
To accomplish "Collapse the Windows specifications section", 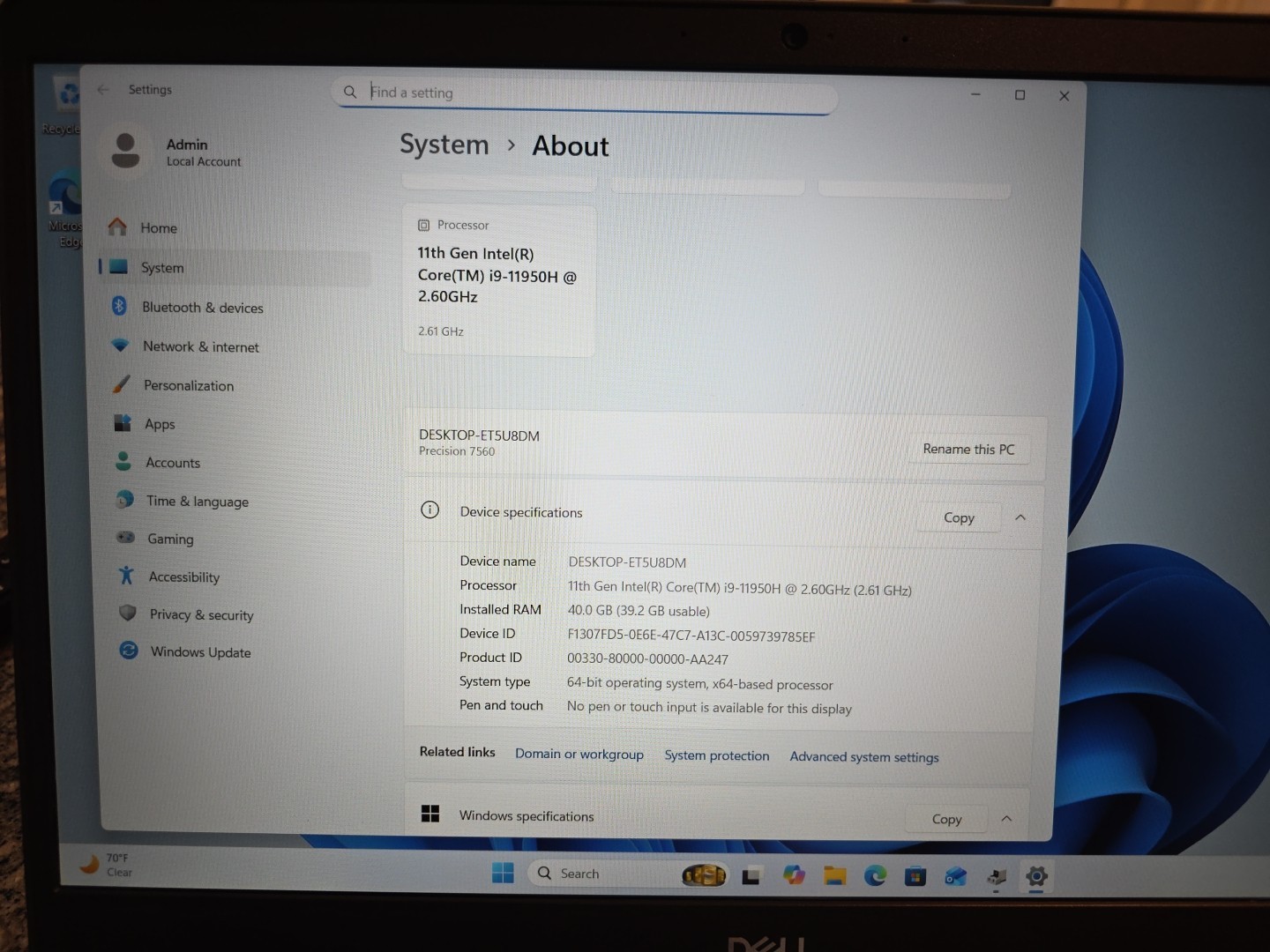I will 1006,819.
